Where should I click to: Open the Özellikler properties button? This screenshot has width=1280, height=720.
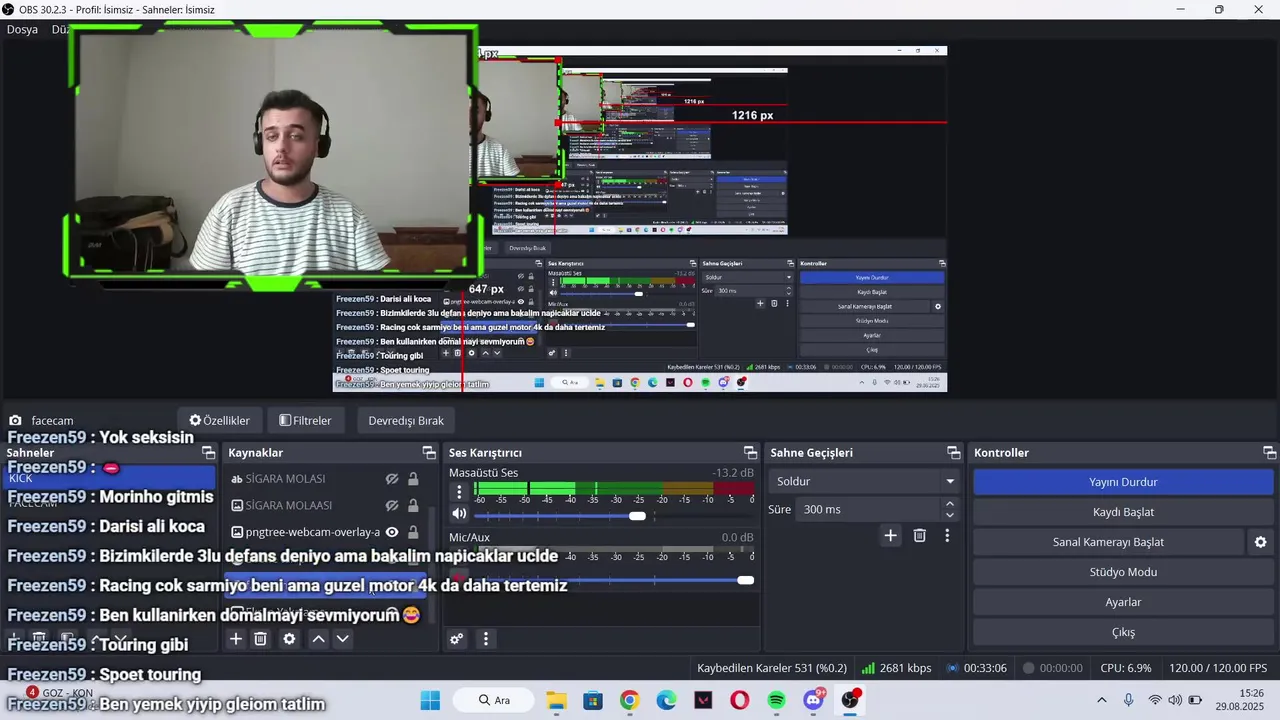tap(219, 421)
